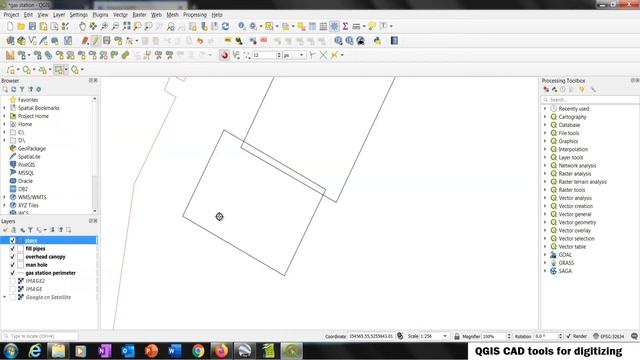This screenshot has width=640, height=360.
Task: Open the attribute table icon
Action: point(312,27)
